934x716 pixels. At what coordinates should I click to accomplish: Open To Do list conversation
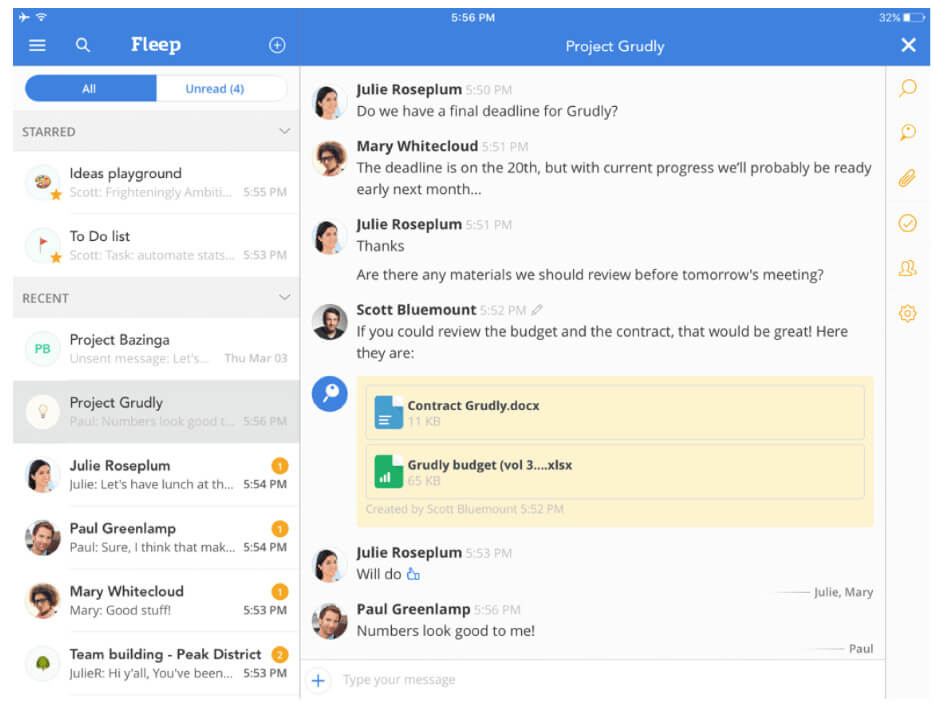click(156, 245)
